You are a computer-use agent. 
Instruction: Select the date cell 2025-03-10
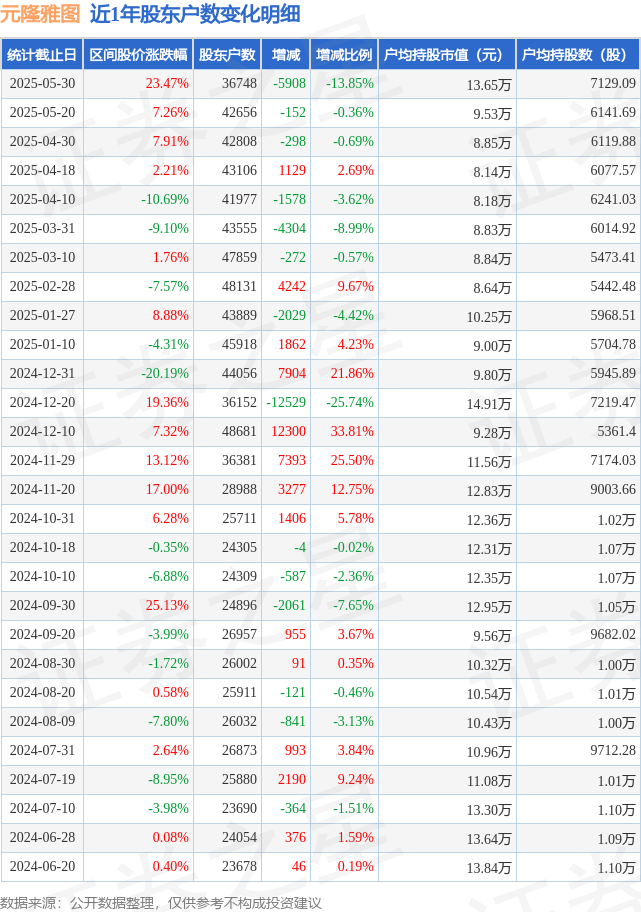click(42, 258)
